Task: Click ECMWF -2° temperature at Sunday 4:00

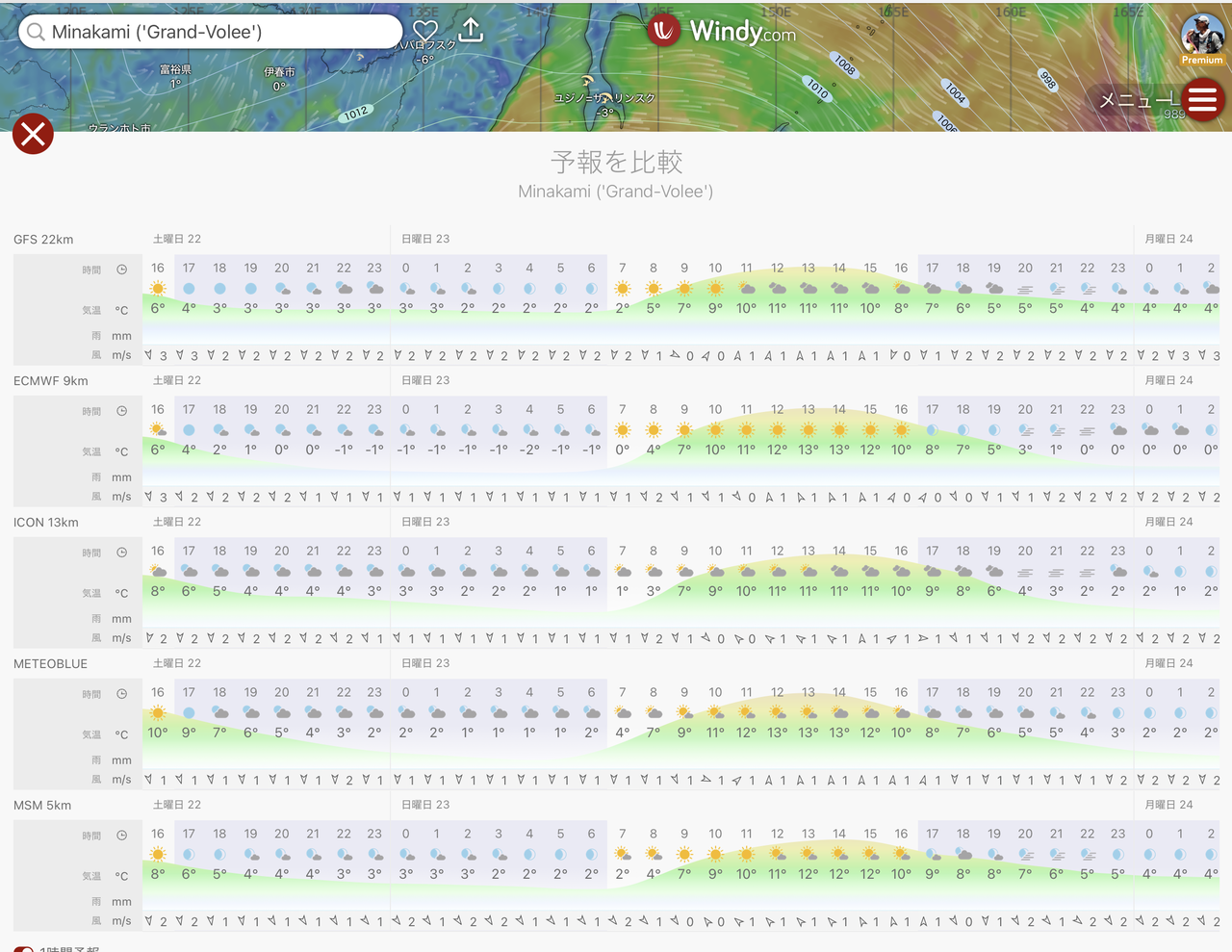Action: [529, 450]
